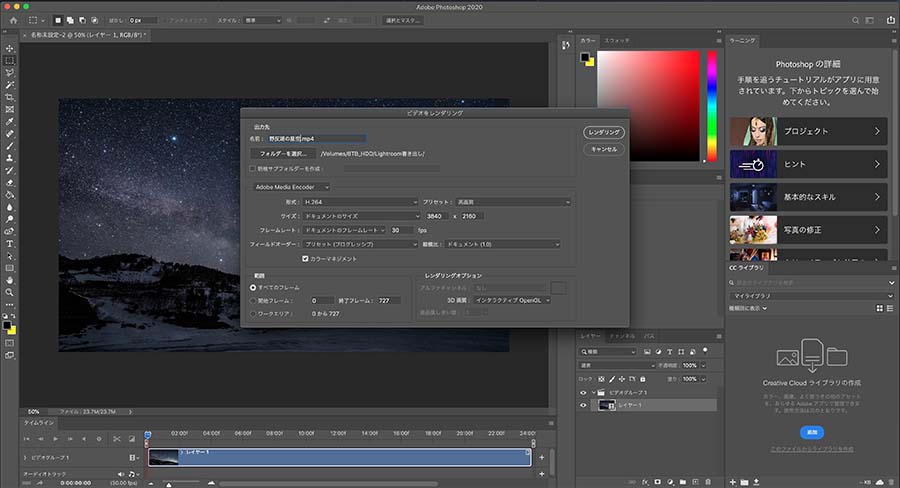Collapse the ビデオグループ 1 layer group
This screenshot has width=900, height=488.
click(596, 393)
